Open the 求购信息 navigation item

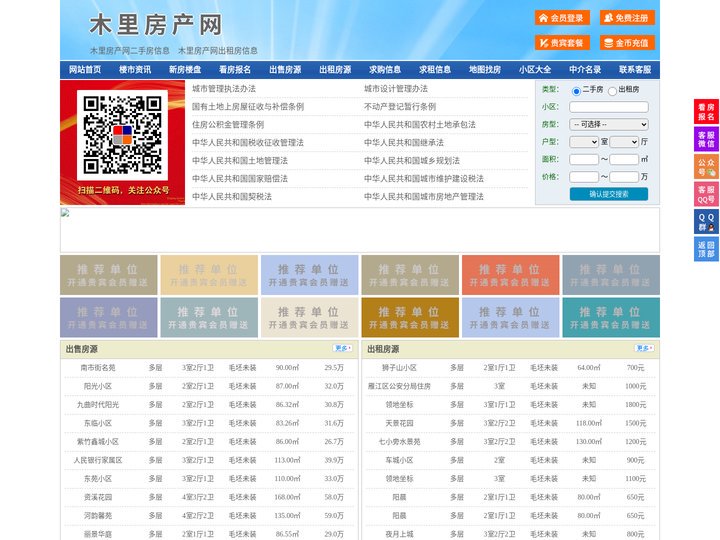[x=385, y=70]
